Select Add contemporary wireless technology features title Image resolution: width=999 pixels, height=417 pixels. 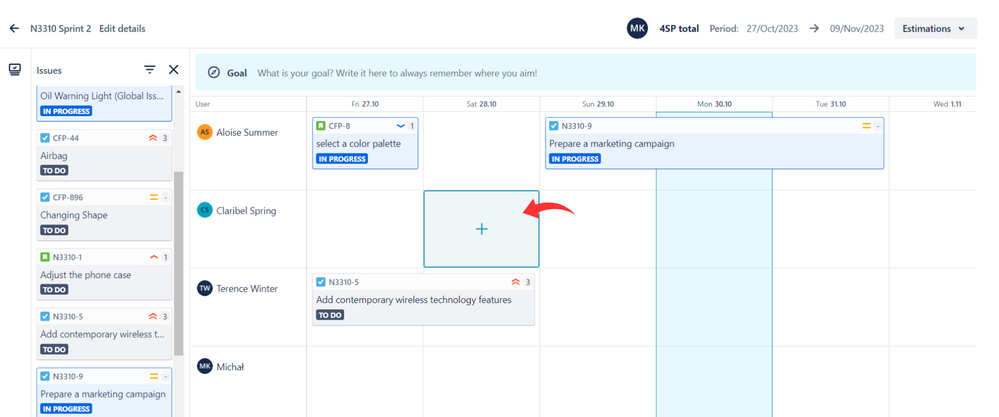[413, 300]
